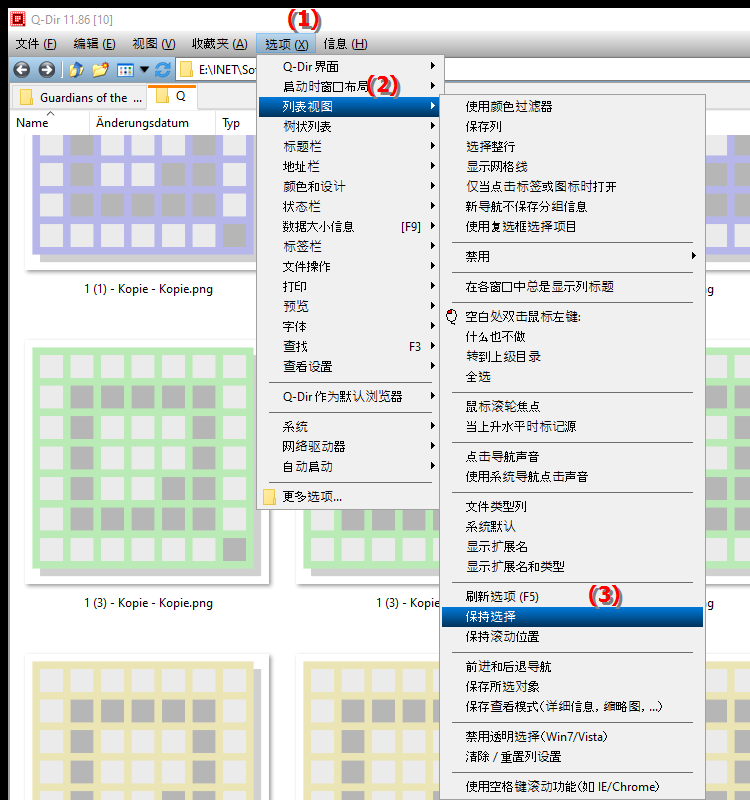Open the 自动启动 submenu
This screenshot has width=750, height=800.
point(349,466)
